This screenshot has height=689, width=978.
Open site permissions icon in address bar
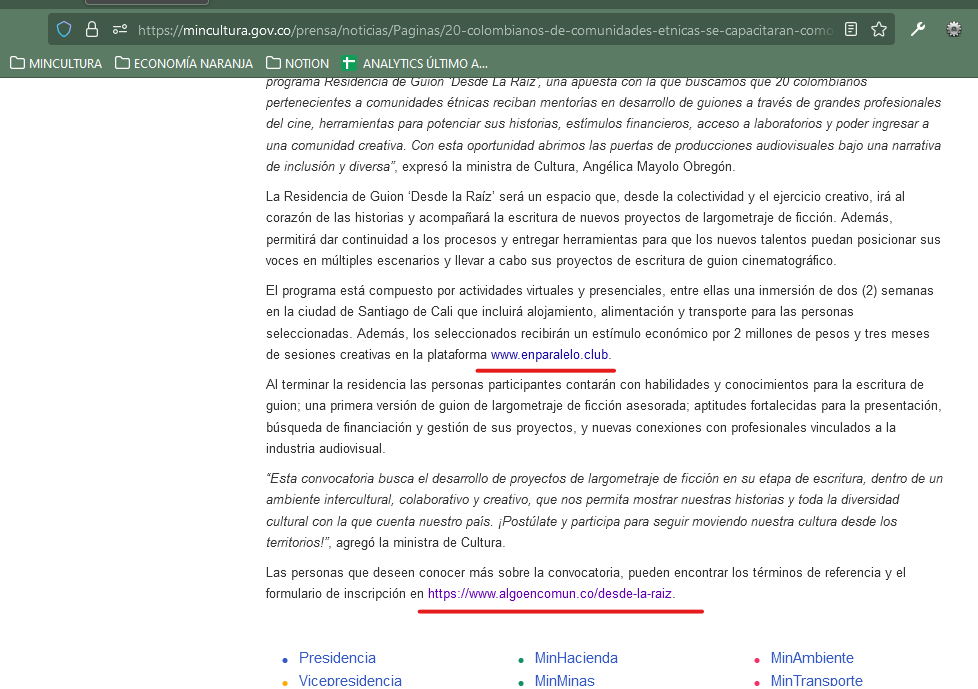pyautogui.click(x=120, y=29)
